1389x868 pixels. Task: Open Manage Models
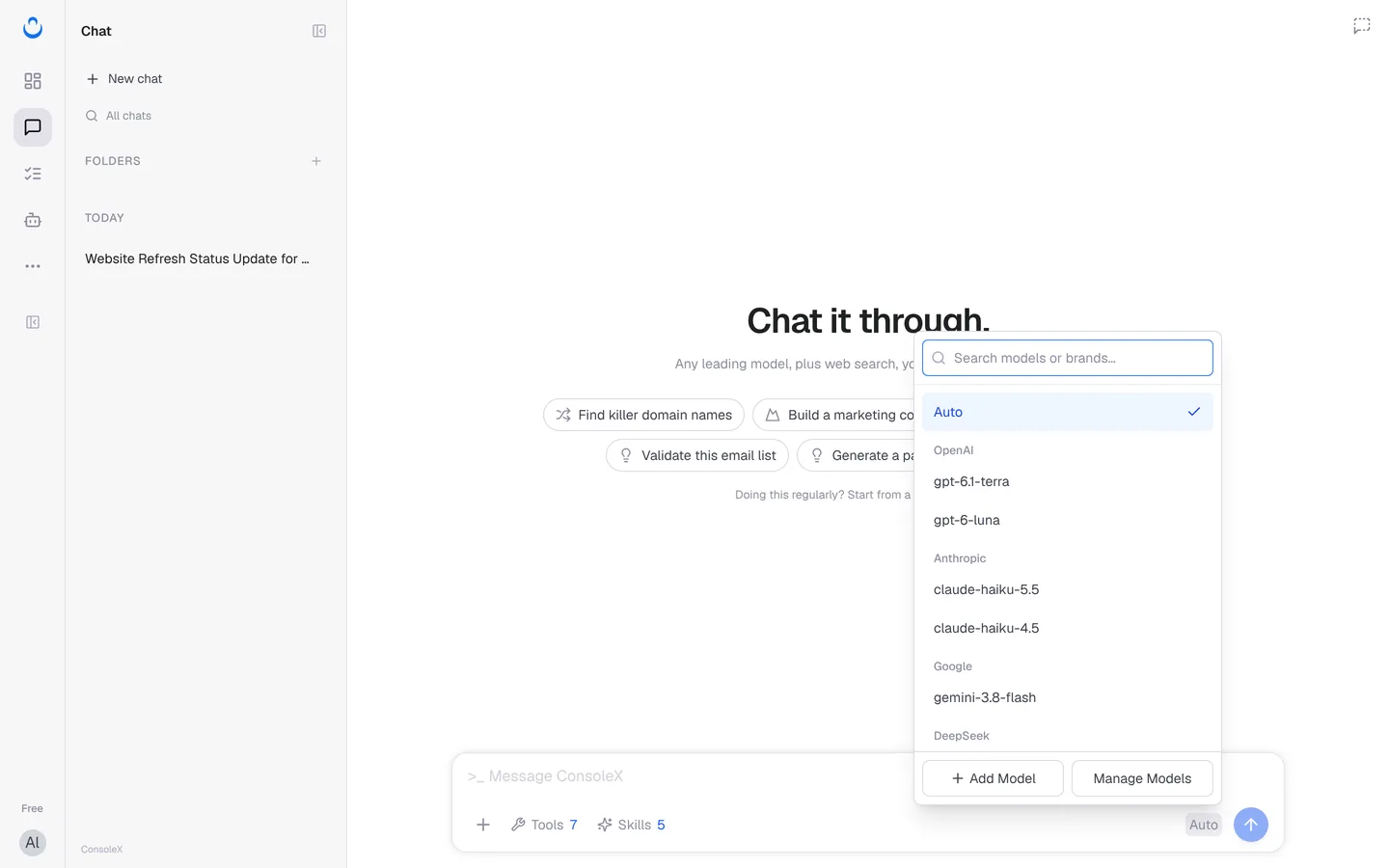point(1142,778)
